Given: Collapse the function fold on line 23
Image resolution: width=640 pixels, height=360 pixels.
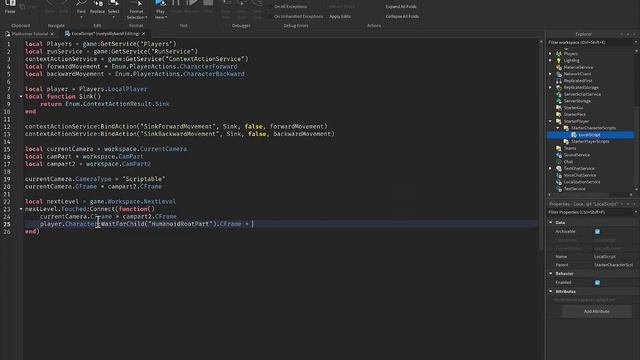Looking at the screenshot, I should click(21, 209).
